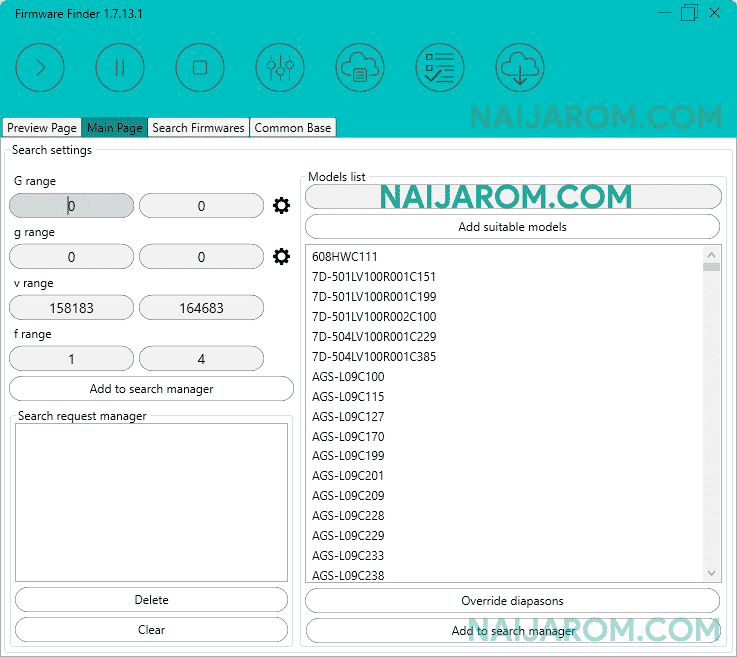The height and width of the screenshot is (657, 737).
Task: Click the G range start field
Action: (71, 205)
